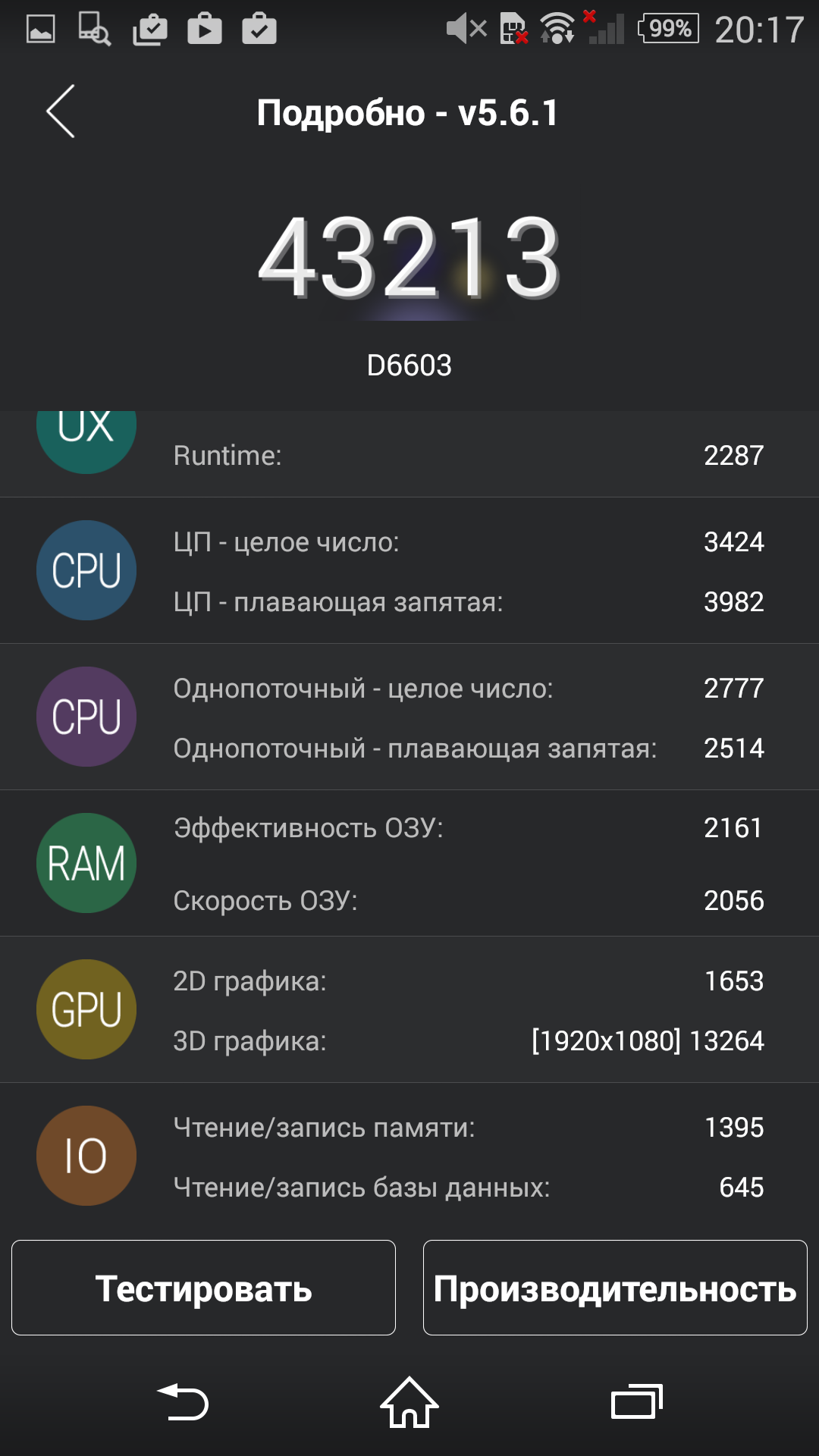Tap the Скорость ОЗУ result row
The width and height of the screenshot is (819, 1456).
tap(469, 900)
